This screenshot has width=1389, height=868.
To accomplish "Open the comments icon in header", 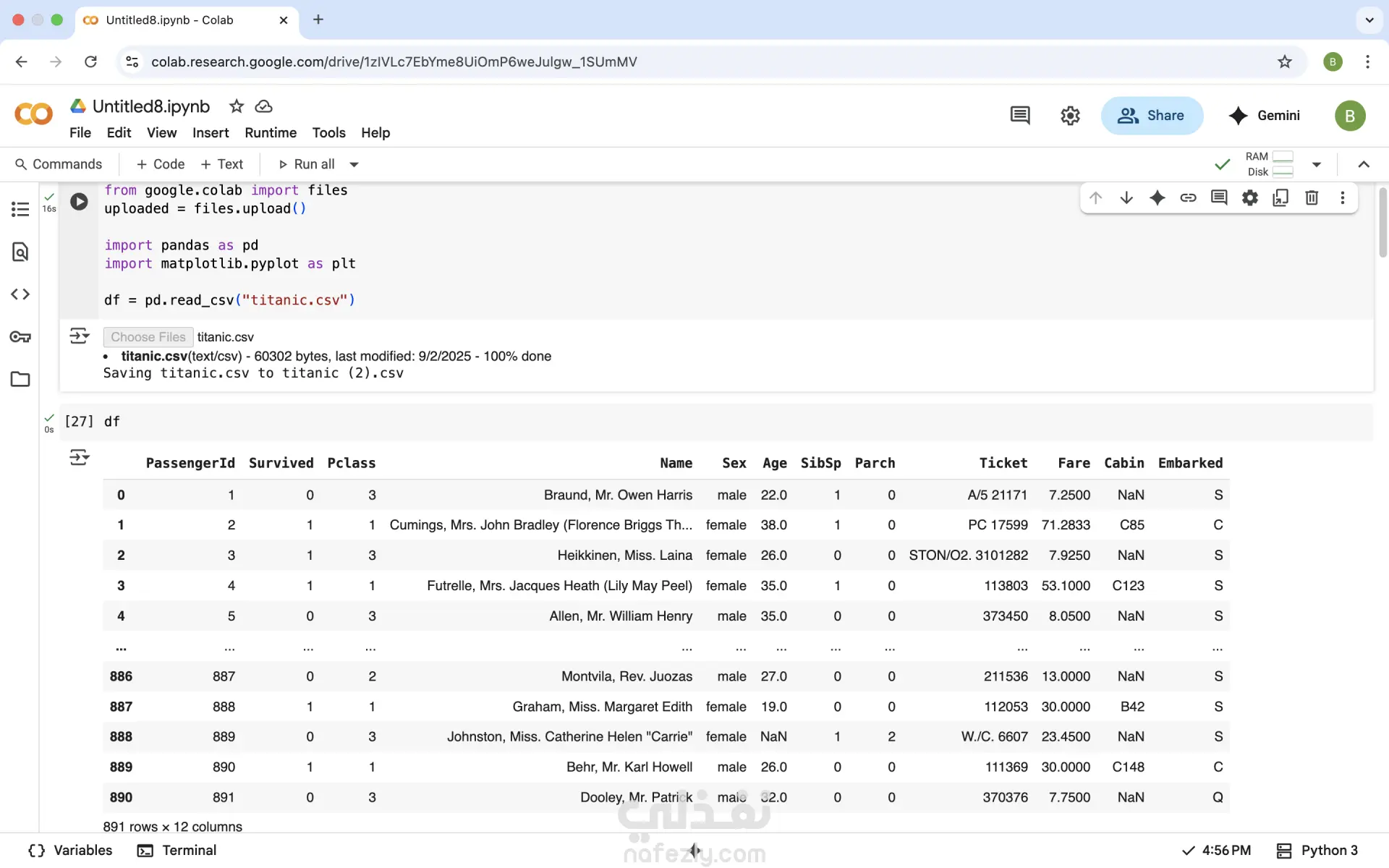I will 1020,116.
